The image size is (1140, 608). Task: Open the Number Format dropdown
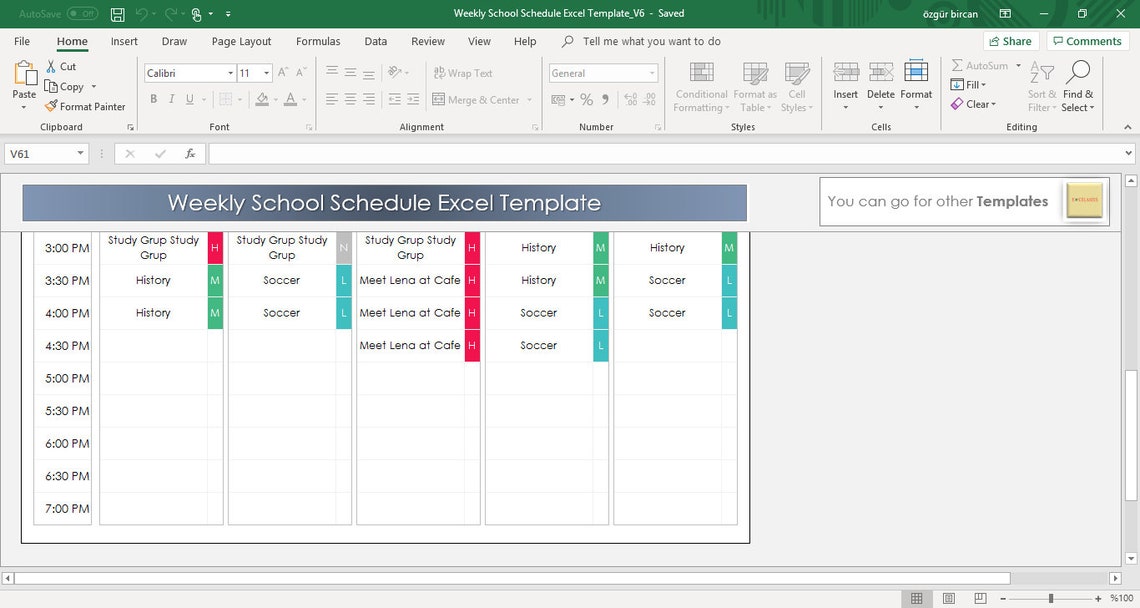[x=652, y=73]
